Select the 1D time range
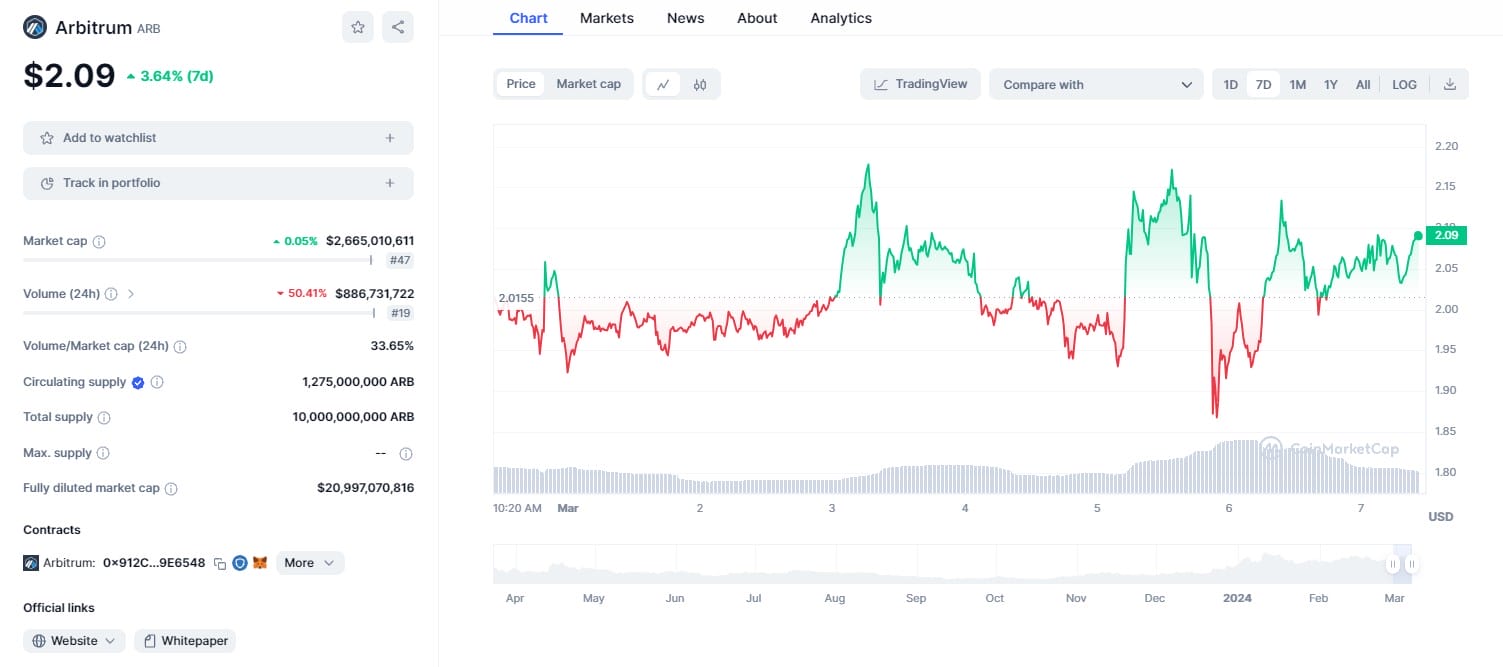This screenshot has width=1503, height=667. pos(1230,85)
